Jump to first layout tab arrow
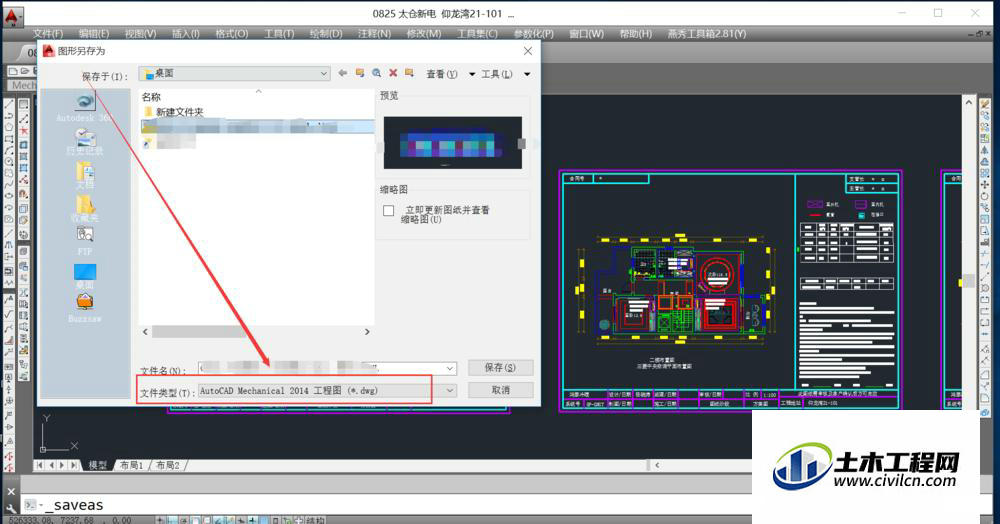This screenshot has width=1000, height=524. 40,465
